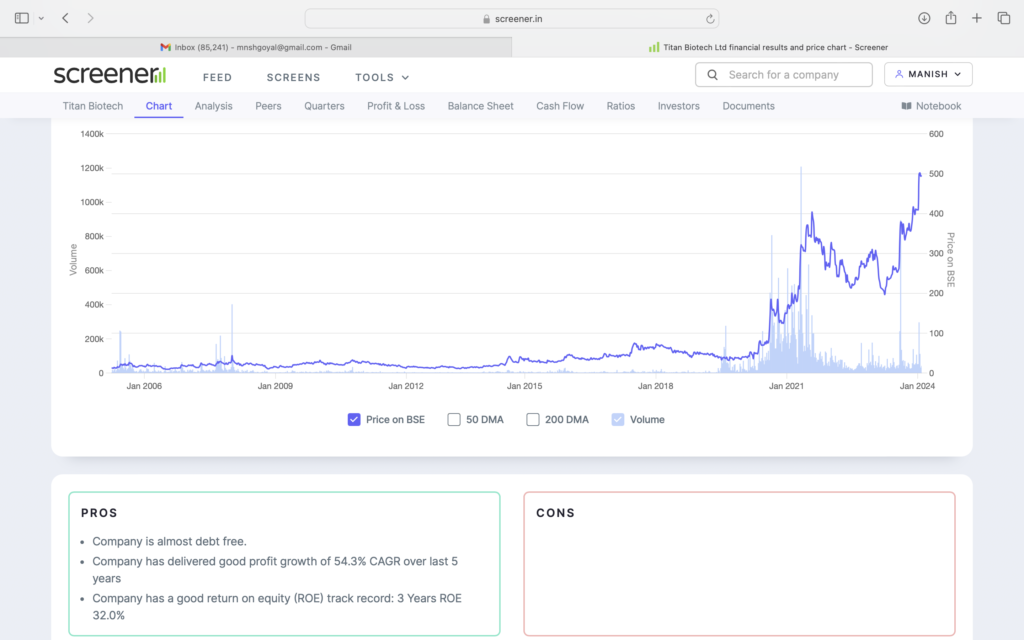The image size is (1024, 640).
Task: Click the 54.3% CAGR profit growth line
Action: click(x=275, y=569)
